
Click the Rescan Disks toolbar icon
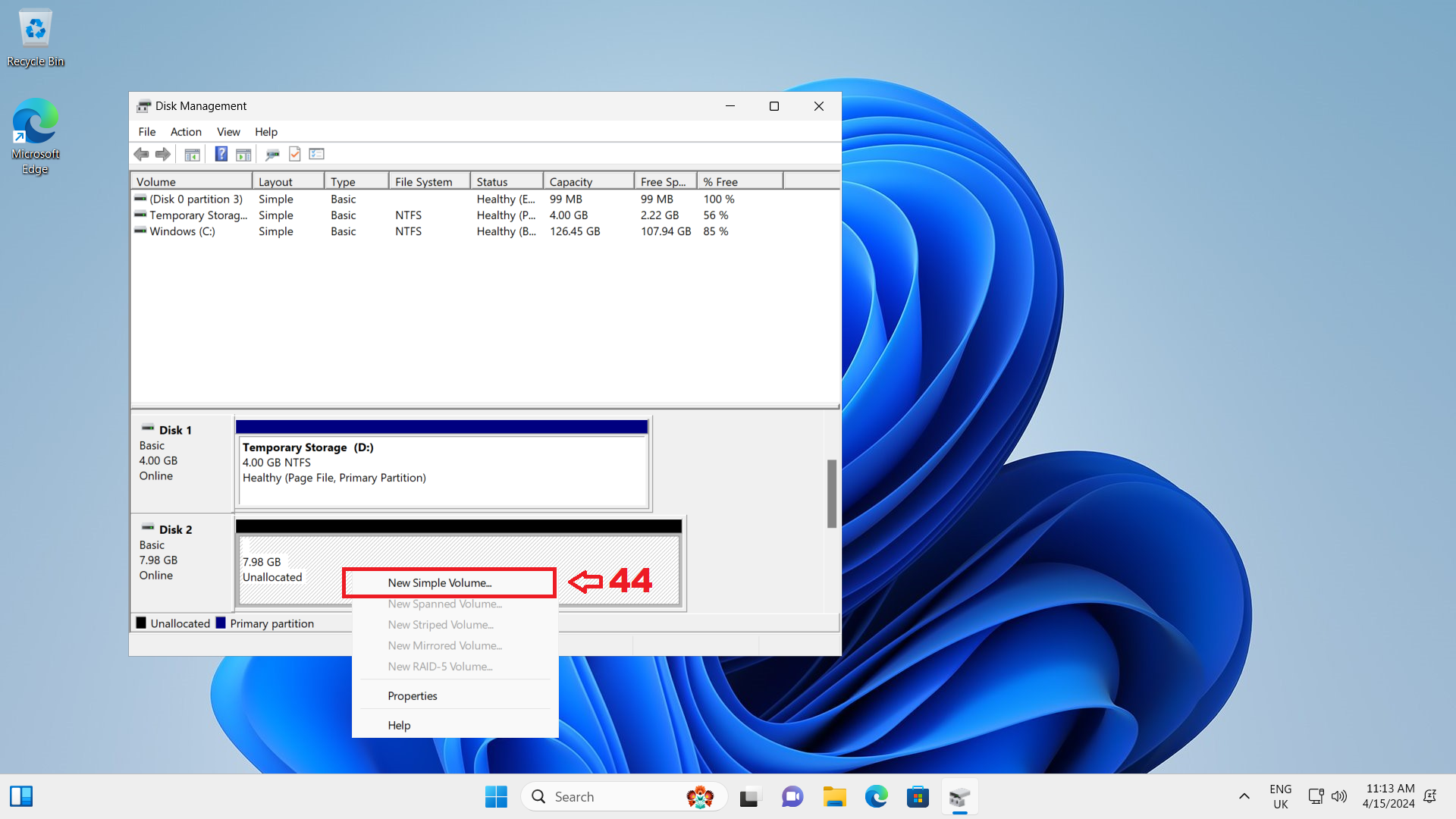(x=272, y=154)
